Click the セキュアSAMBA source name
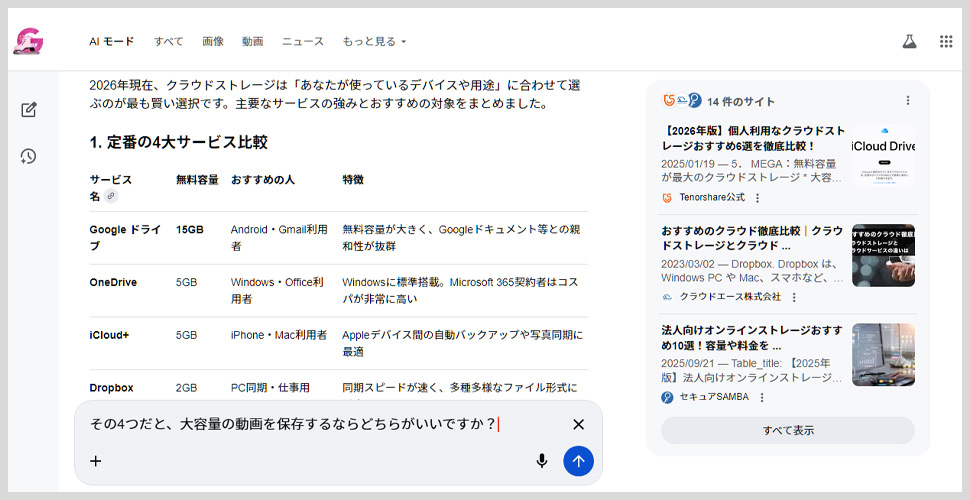970x500 pixels. coord(714,397)
